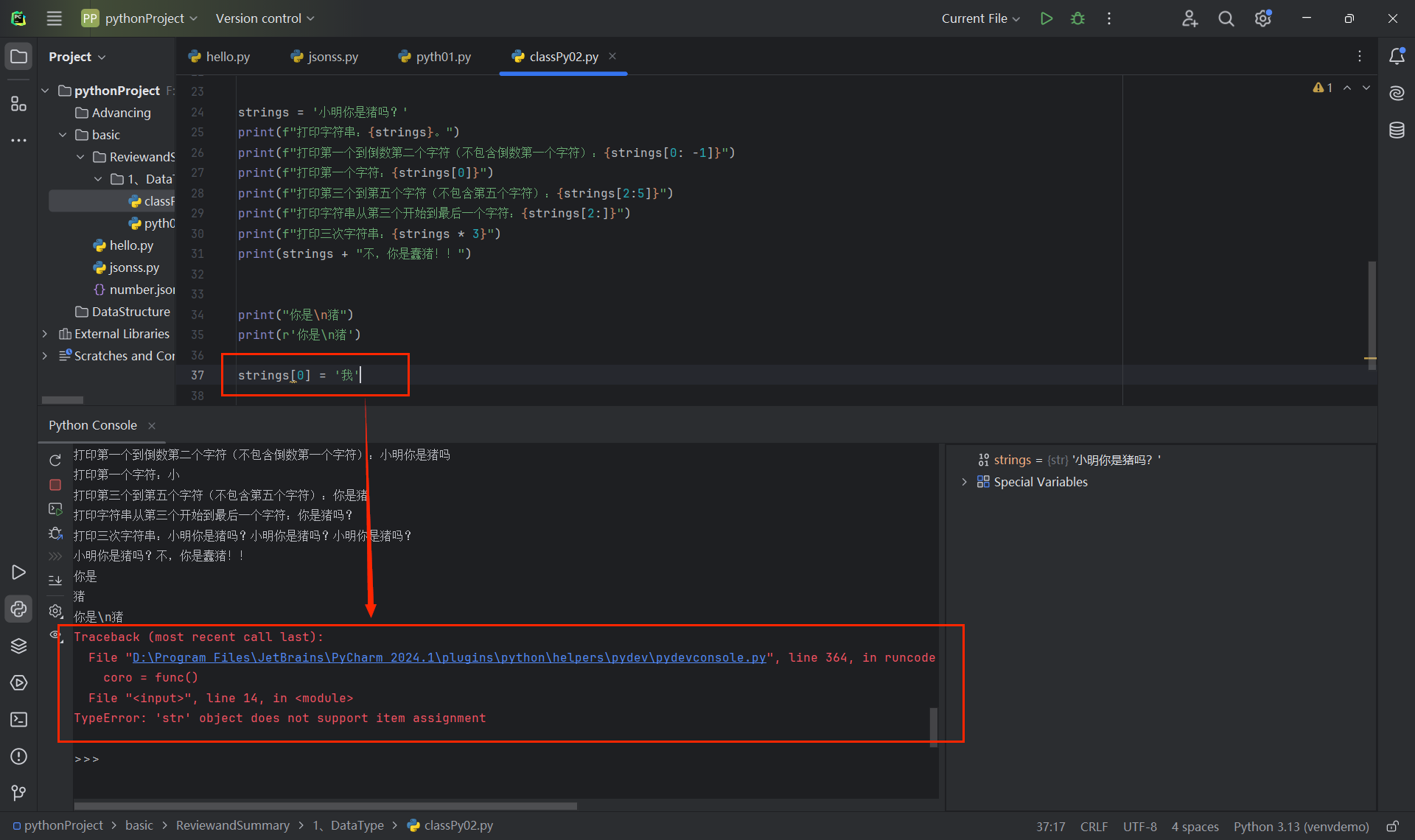Open the Git version control tool icon
Viewport: 1415px width, 840px height.
(19, 793)
